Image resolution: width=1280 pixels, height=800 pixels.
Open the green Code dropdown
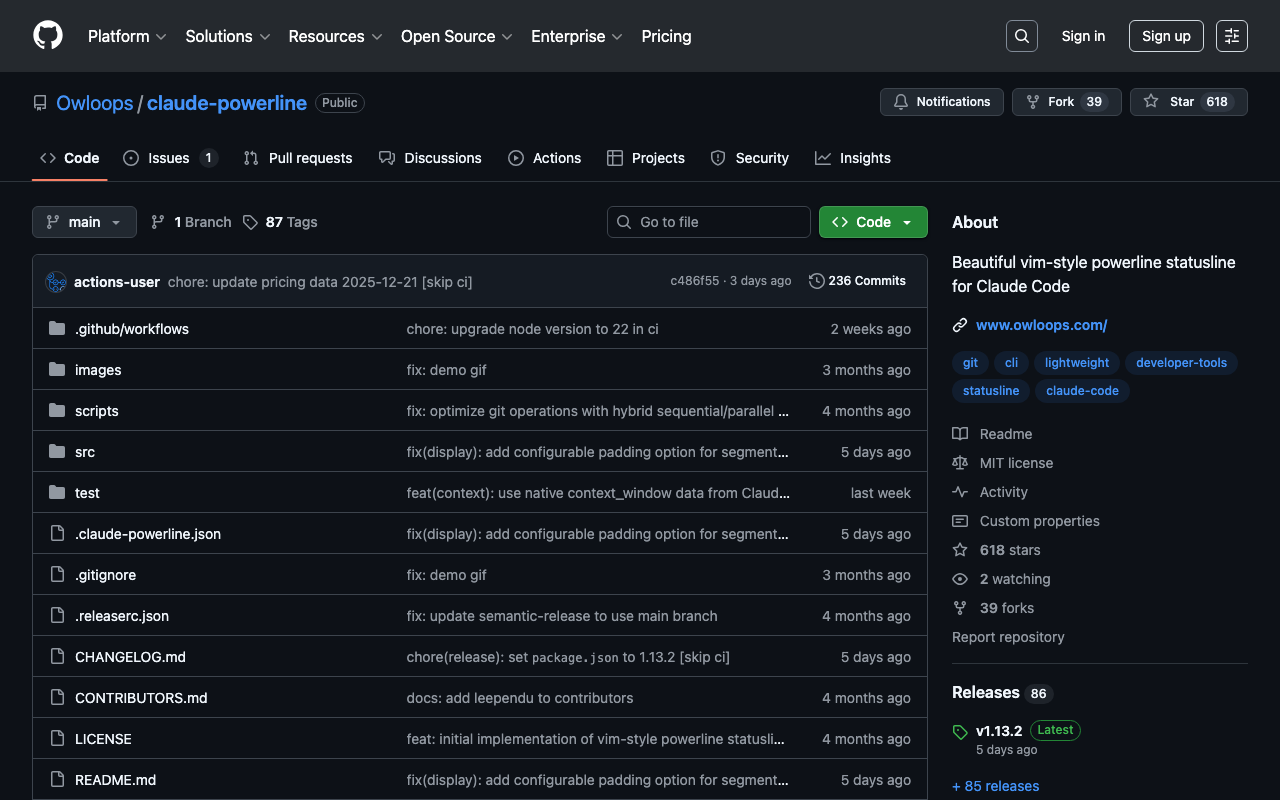[872, 222]
